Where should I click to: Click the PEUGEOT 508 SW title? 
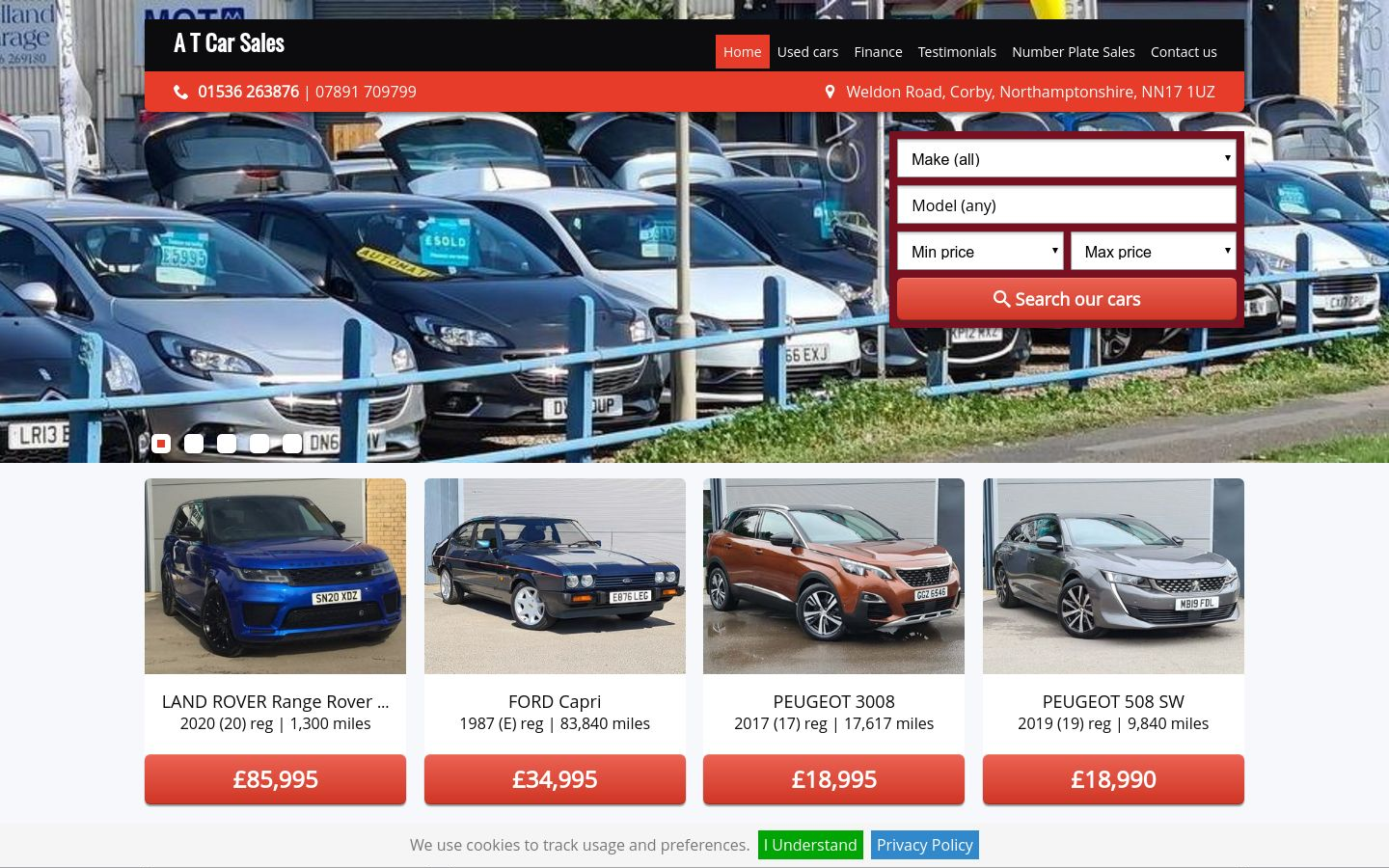click(x=1113, y=702)
